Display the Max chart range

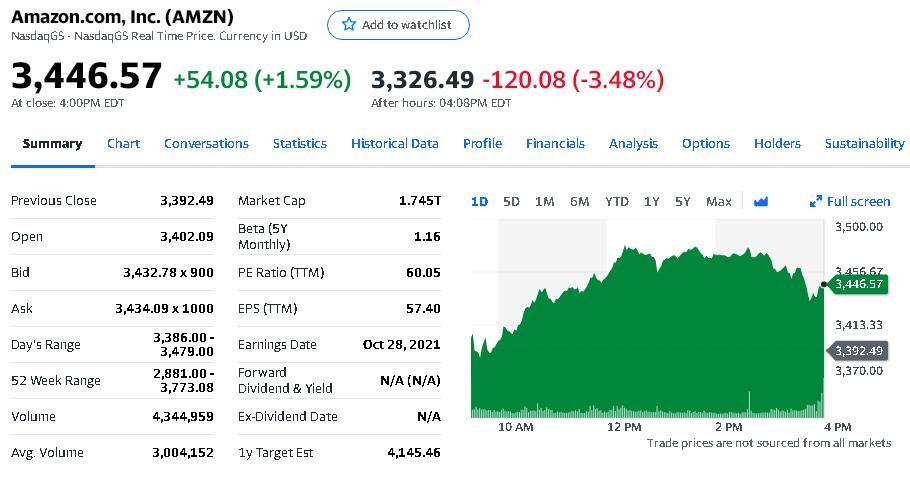point(718,201)
